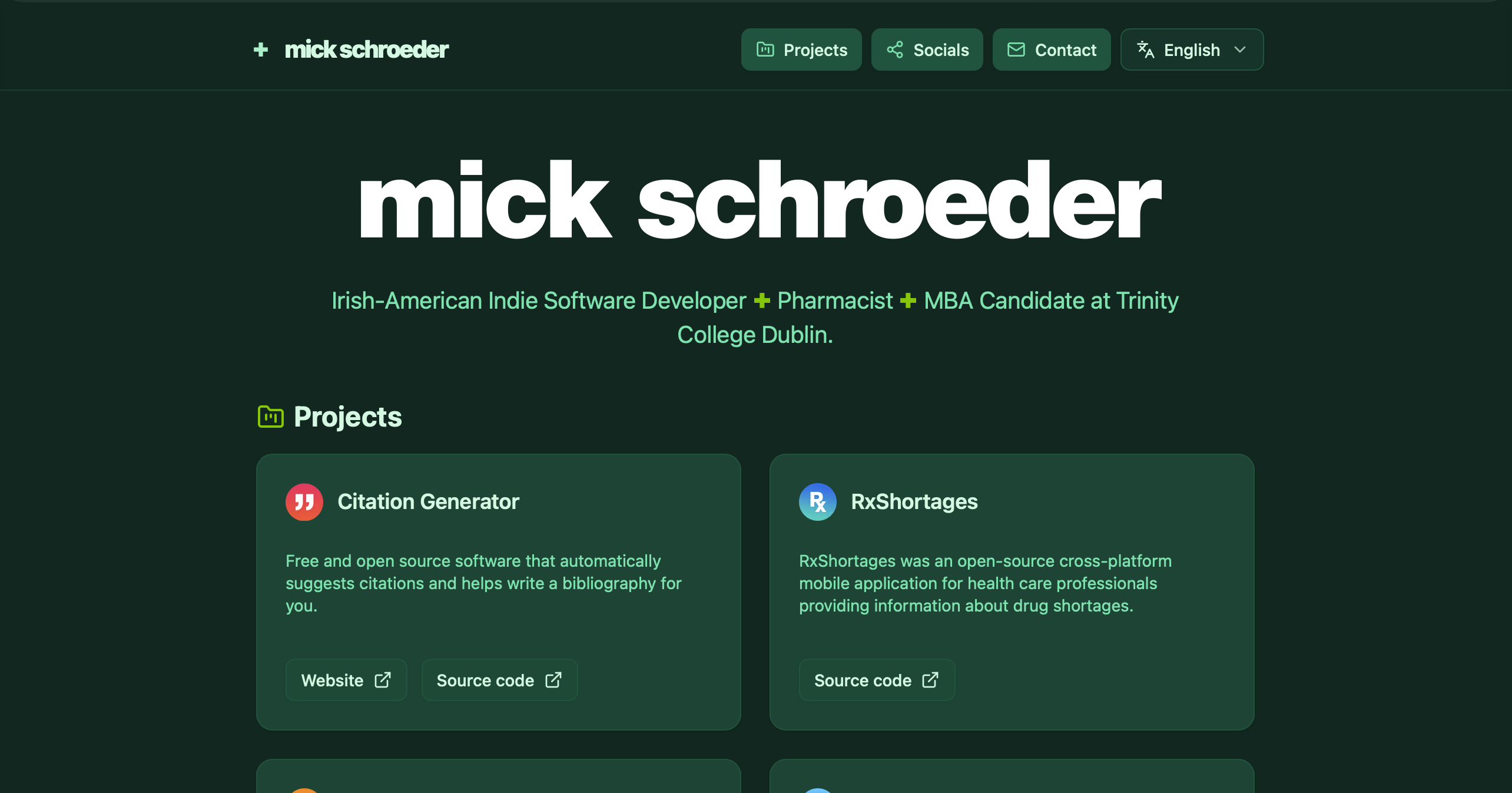Screen dimensions: 1512x793
Task: Click the red quotation mark Citation Generator icon
Action: click(x=304, y=502)
